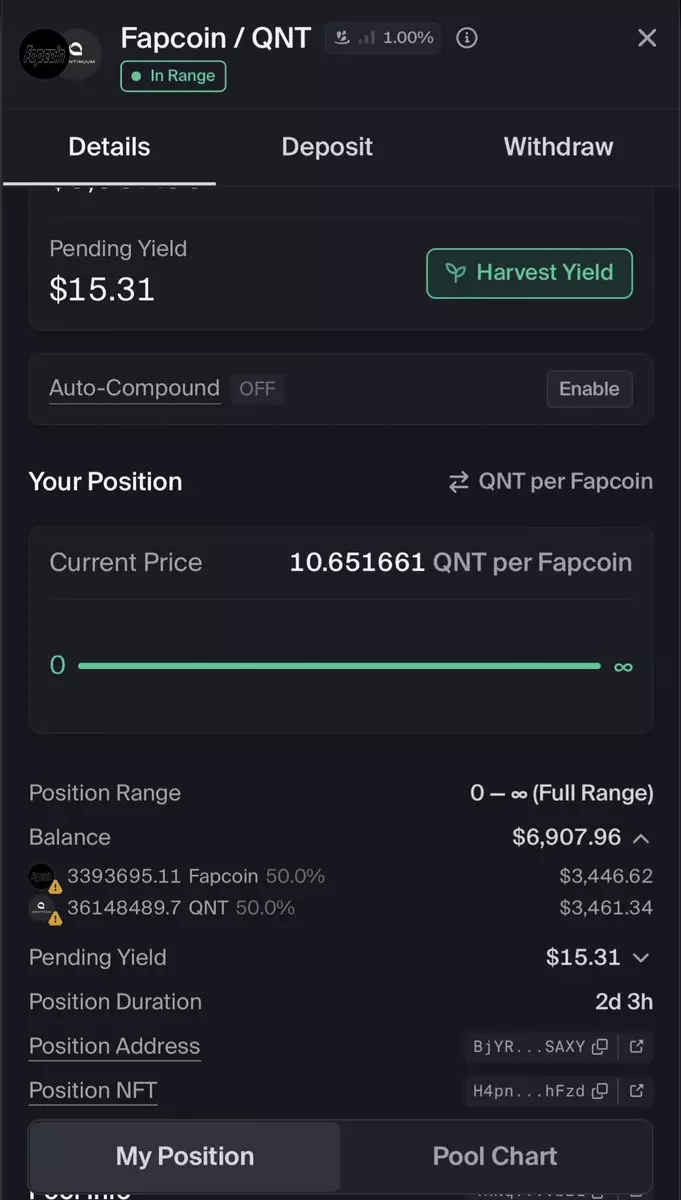Switch to the Withdraw tab
681x1200 pixels.
point(558,147)
